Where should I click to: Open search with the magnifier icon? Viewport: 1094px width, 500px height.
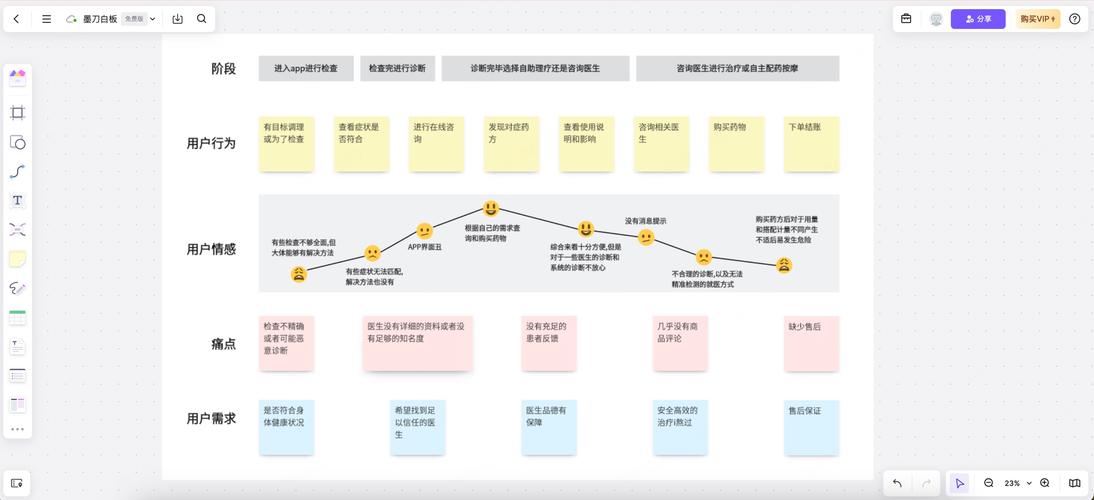coord(202,20)
